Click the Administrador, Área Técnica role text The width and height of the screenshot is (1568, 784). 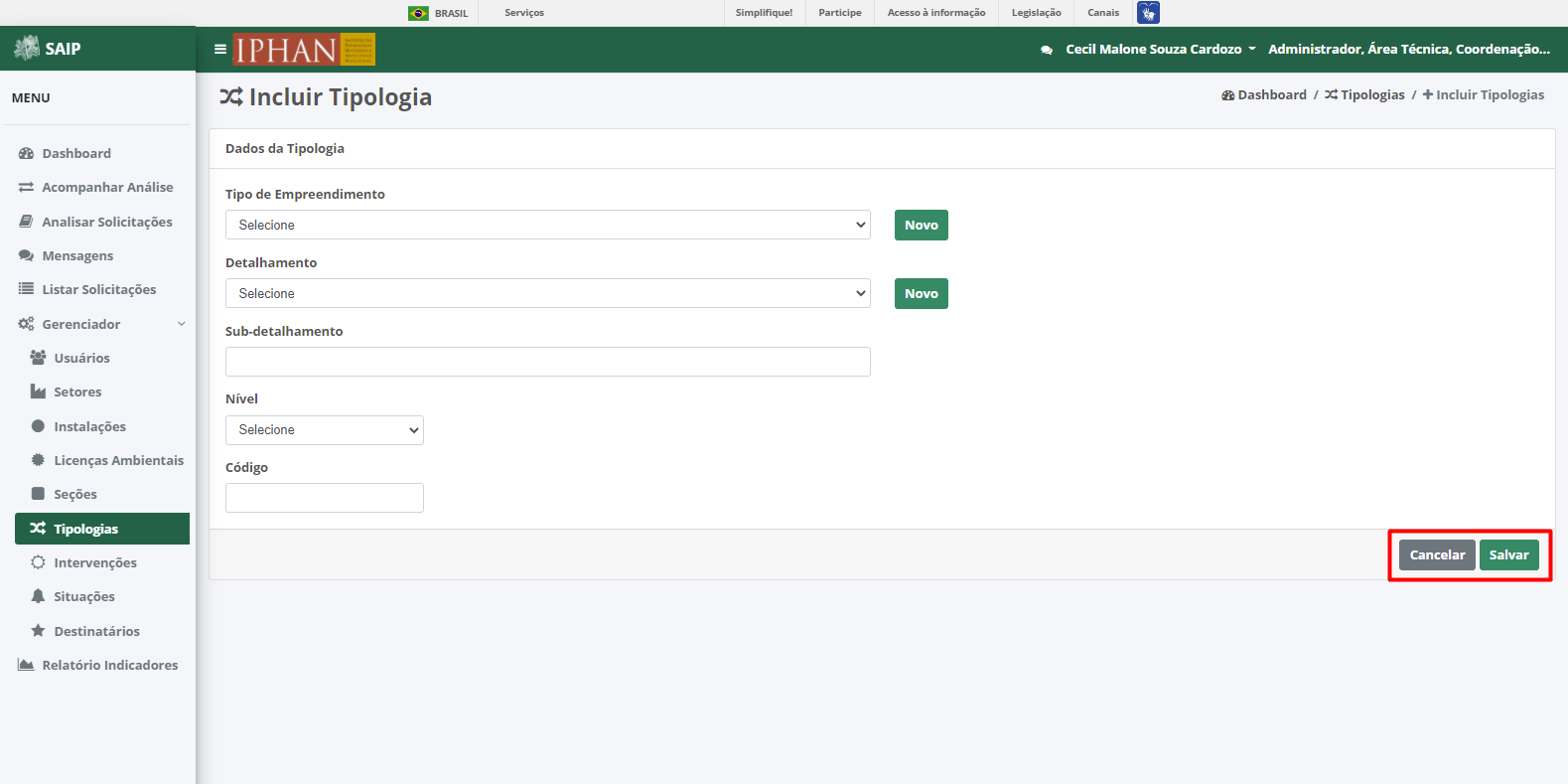1409,49
